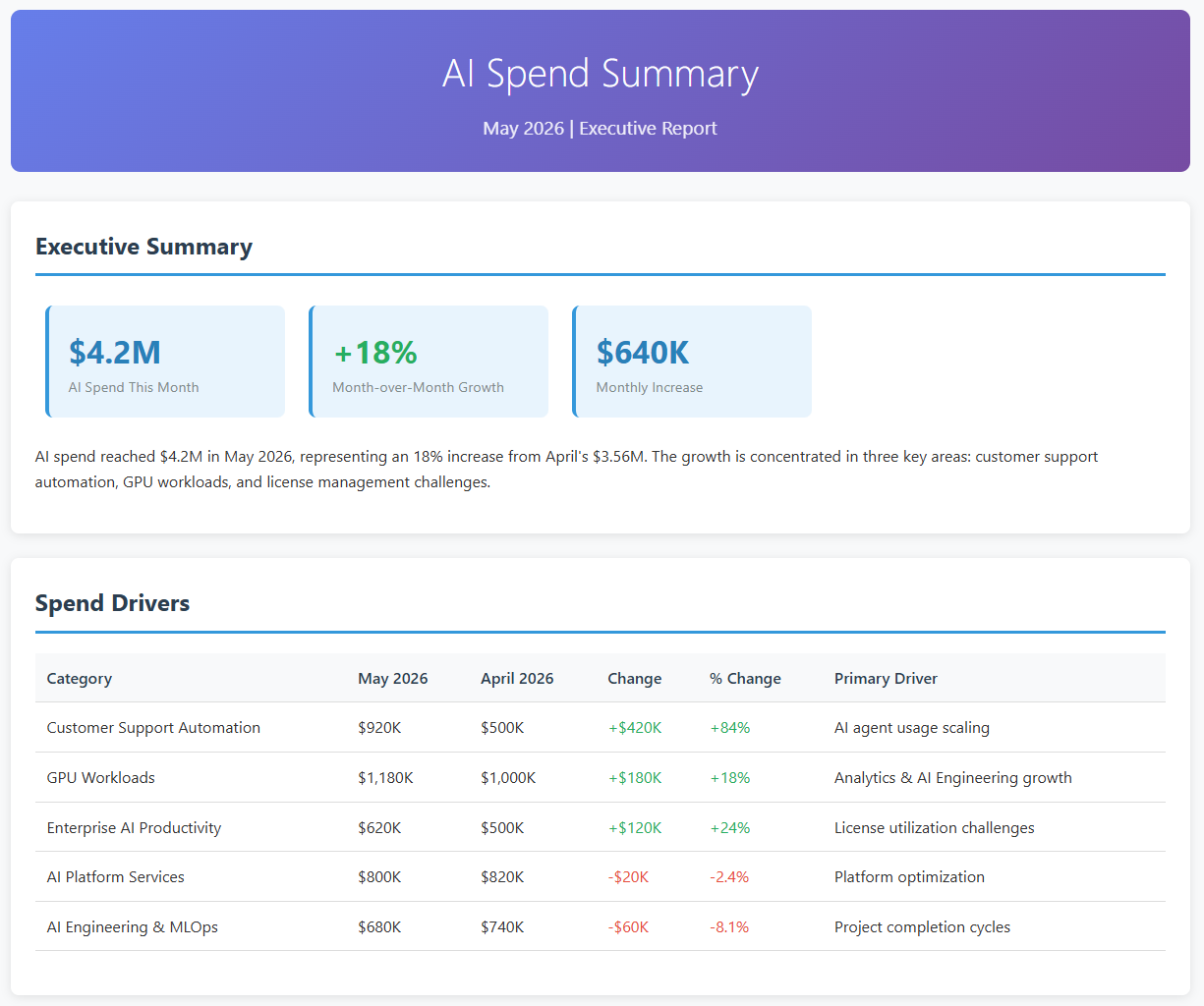Click the $620K May value
1204x1006 pixels.
coord(379,828)
